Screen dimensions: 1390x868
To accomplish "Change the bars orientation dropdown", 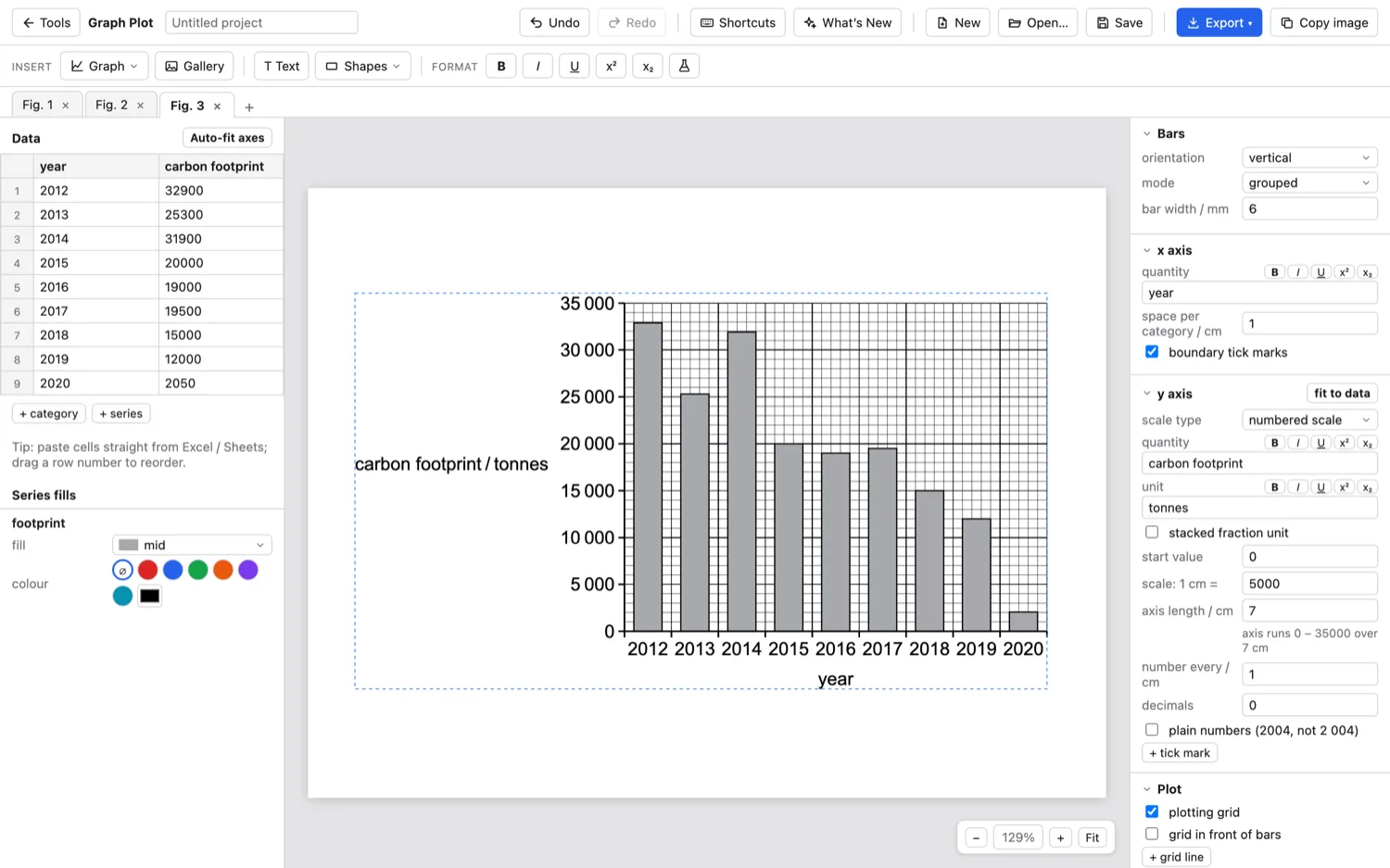I will coord(1309,157).
